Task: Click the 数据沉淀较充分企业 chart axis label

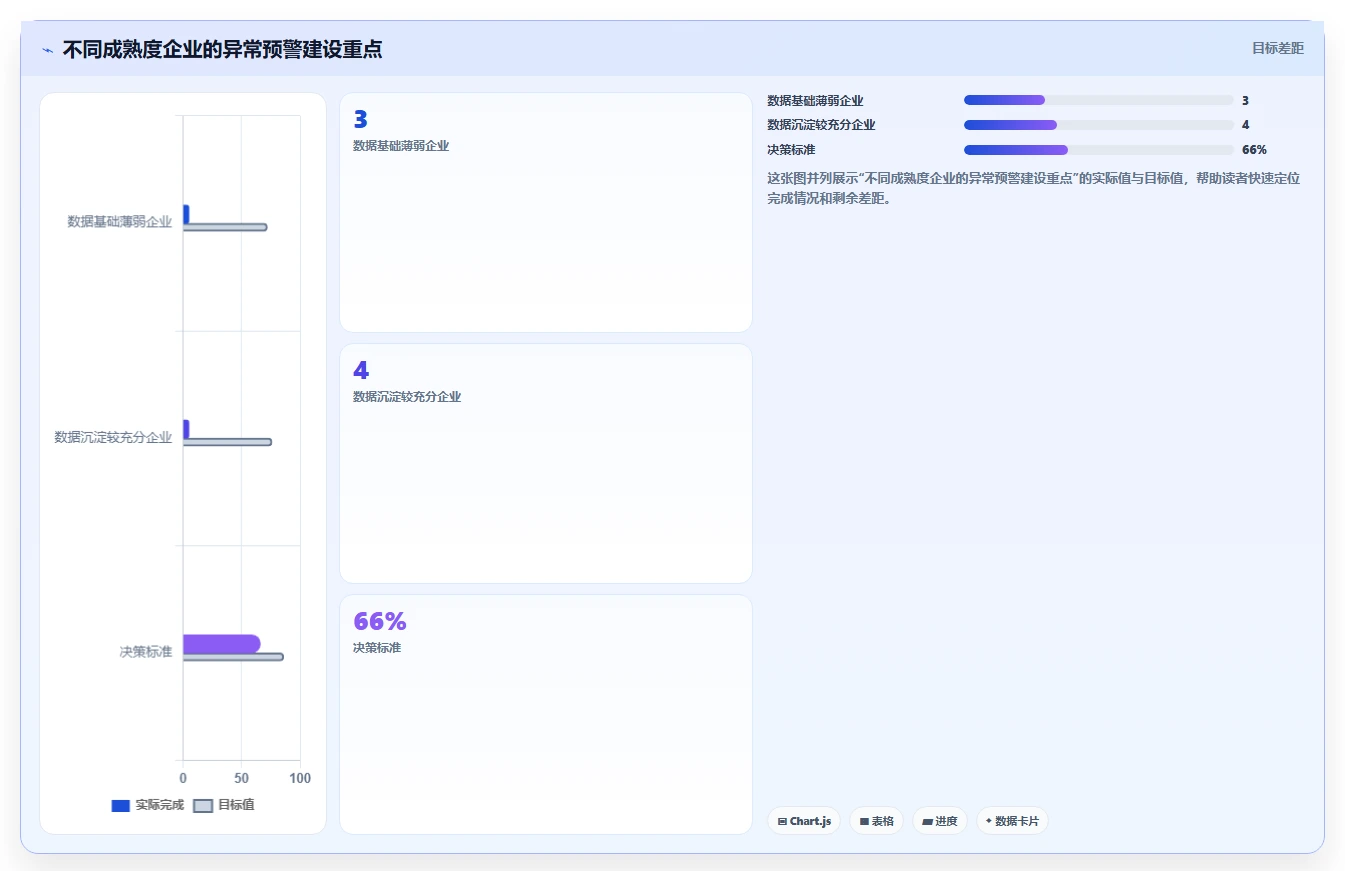Action: pyautogui.click(x=113, y=437)
